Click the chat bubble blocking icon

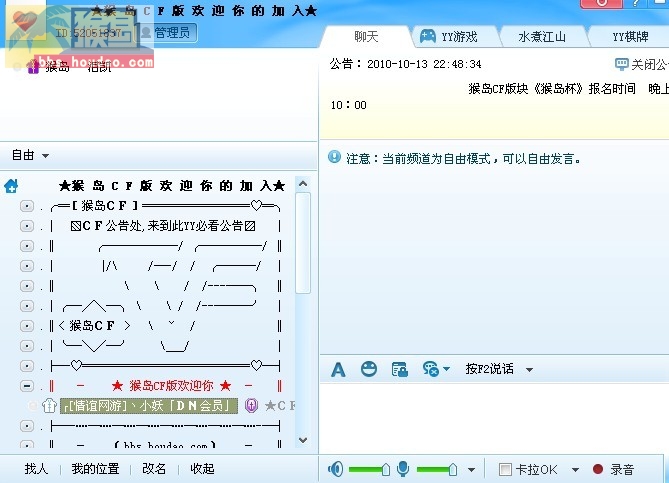(431, 369)
